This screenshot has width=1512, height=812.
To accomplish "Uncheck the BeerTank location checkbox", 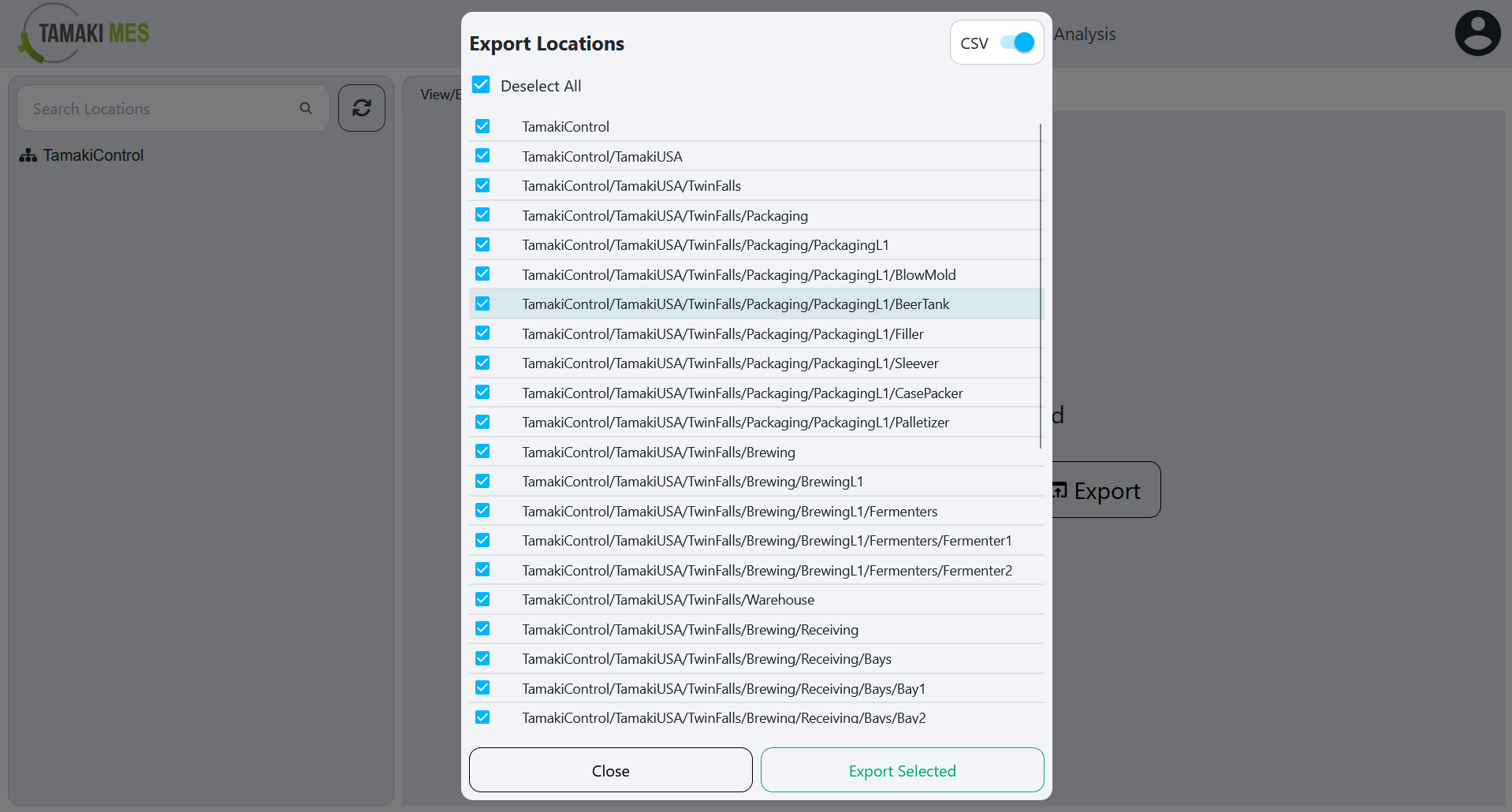I will 482,303.
